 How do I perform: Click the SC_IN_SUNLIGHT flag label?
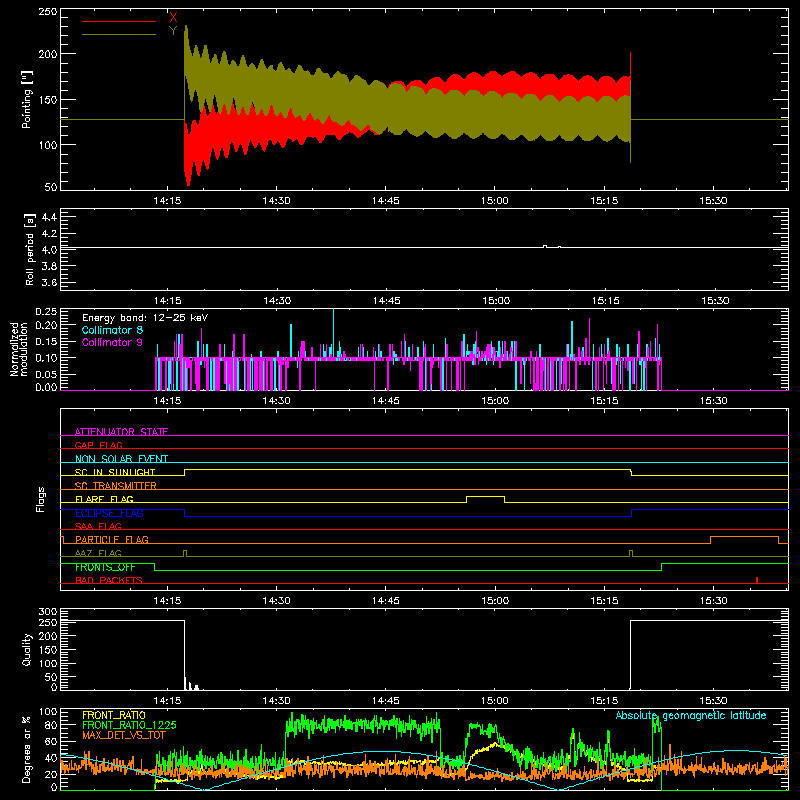[x=115, y=472]
